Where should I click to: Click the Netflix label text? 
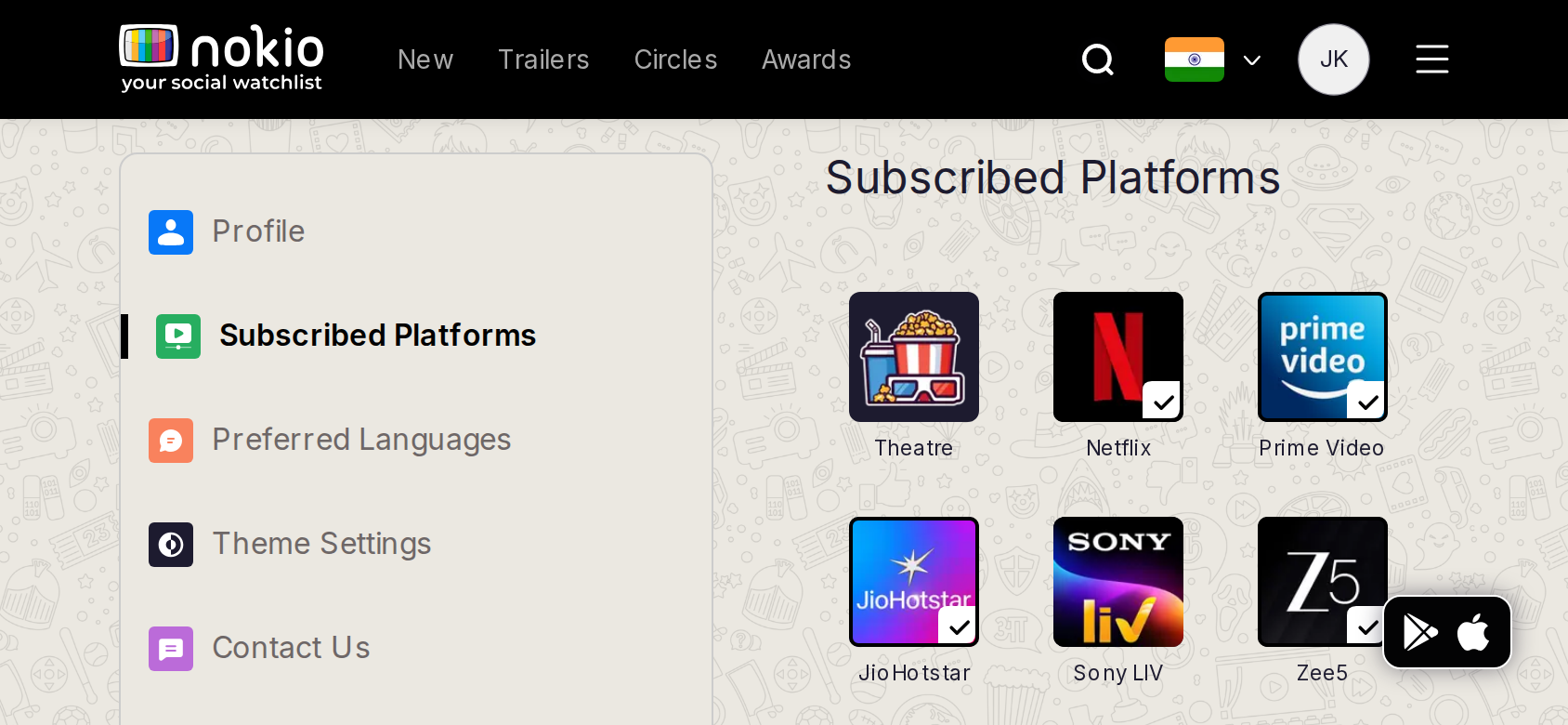tap(1118, 448)
